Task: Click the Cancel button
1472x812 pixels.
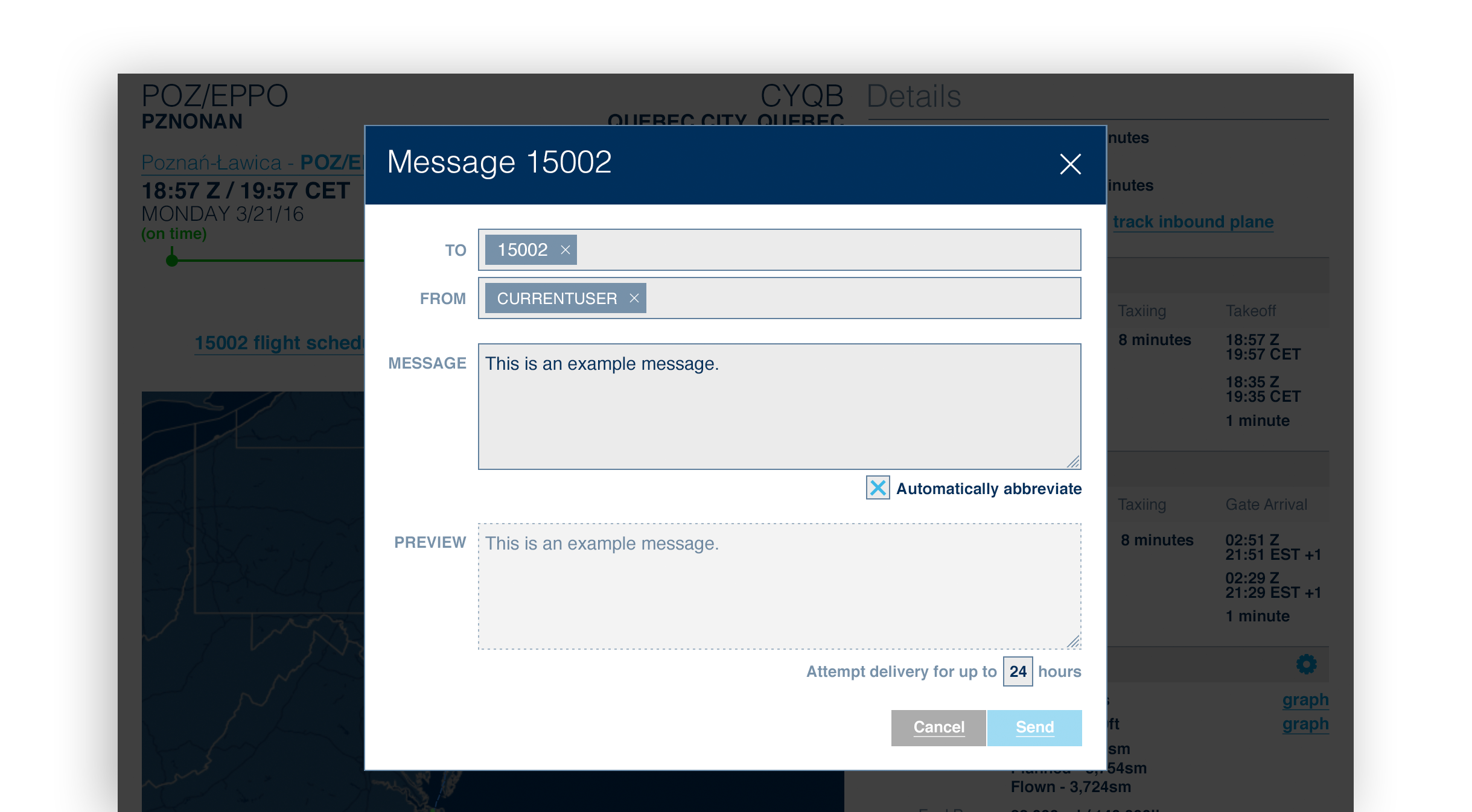Action: (x=938, y=728)
